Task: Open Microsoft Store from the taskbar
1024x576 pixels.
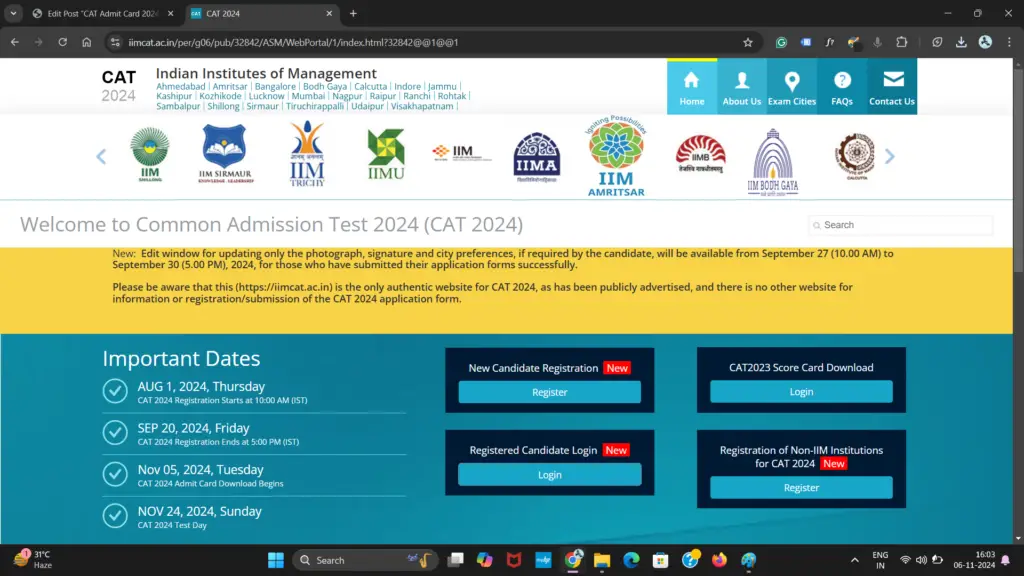Action: [x=660, y=560]
